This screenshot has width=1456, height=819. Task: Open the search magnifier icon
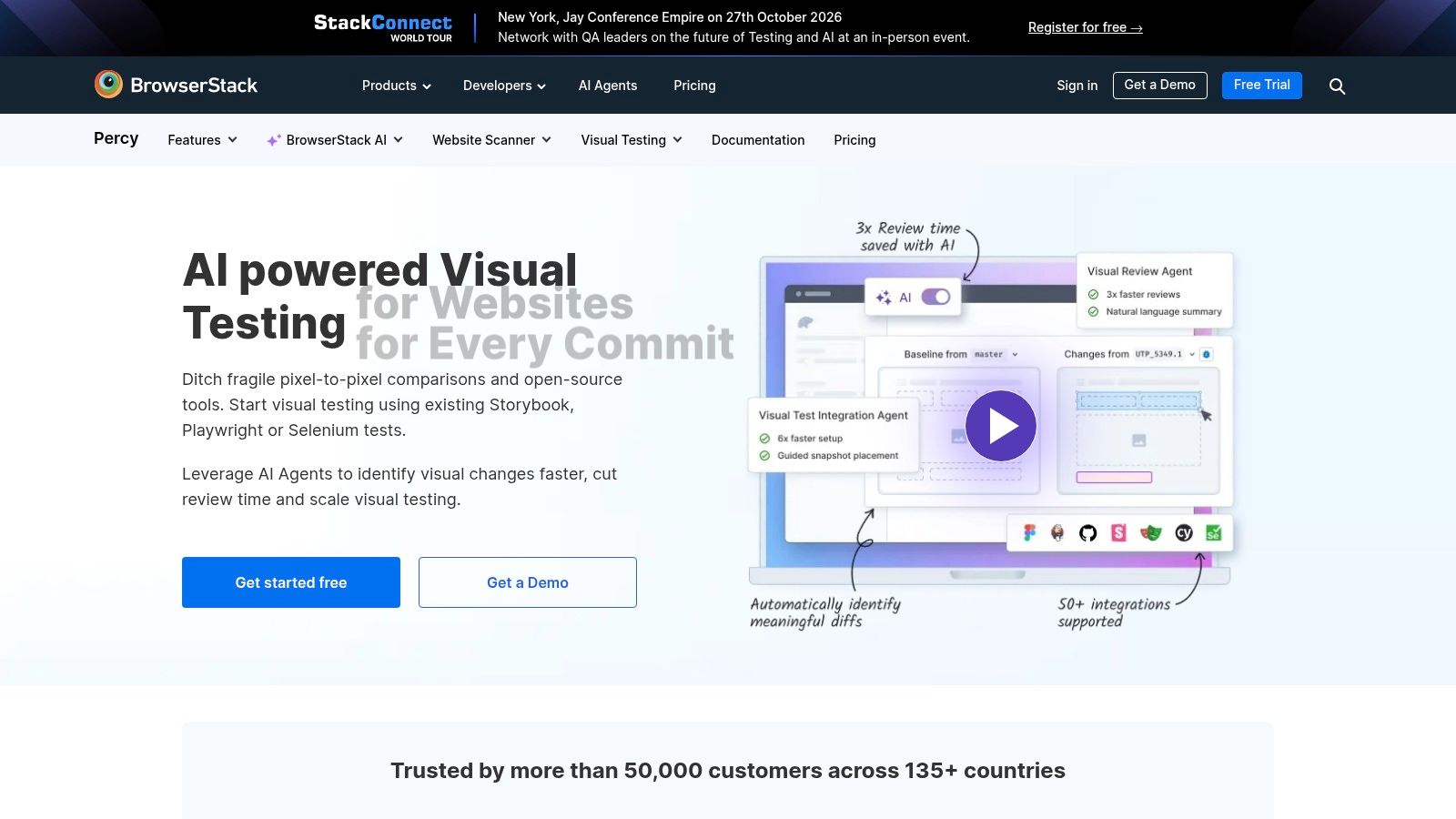pyautogui.click(x=1337, y=86)
